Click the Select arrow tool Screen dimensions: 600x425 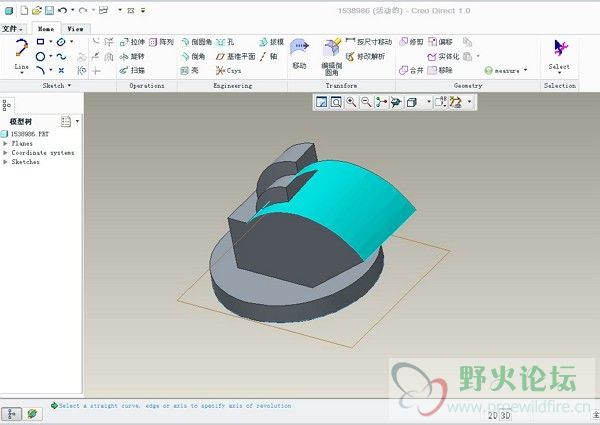tap(559, 53)
